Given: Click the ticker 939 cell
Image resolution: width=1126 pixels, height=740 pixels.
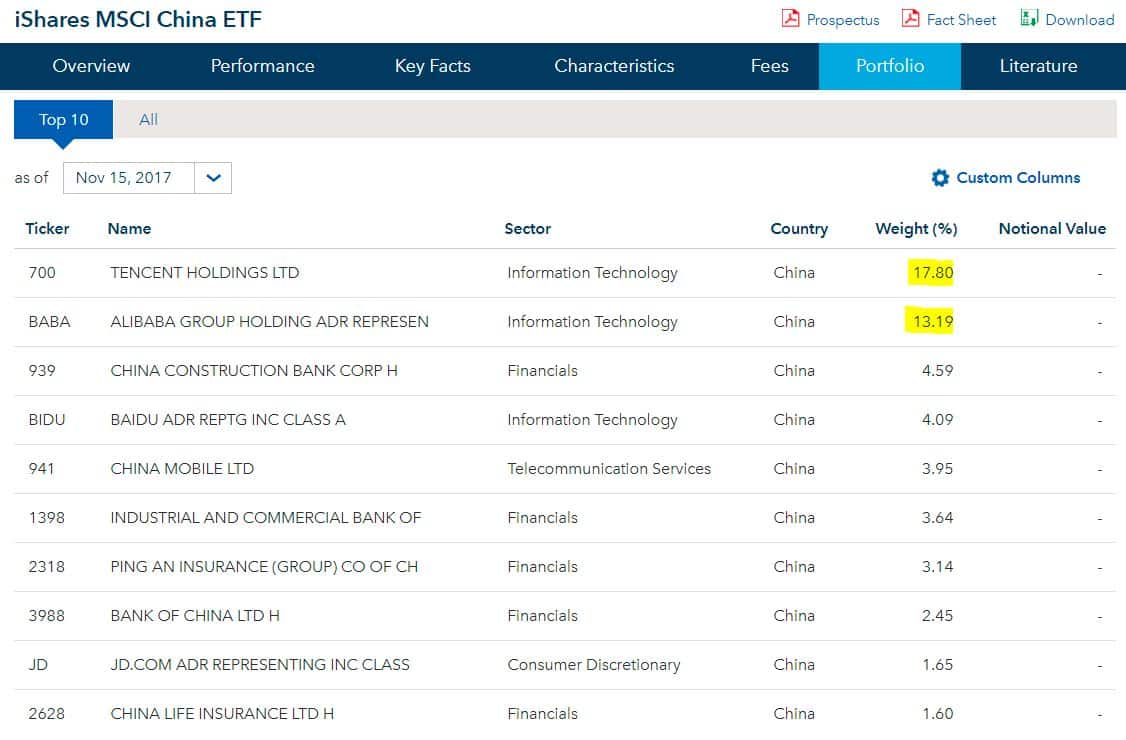Looking at the screenshot, I should (x=42, y=371).
